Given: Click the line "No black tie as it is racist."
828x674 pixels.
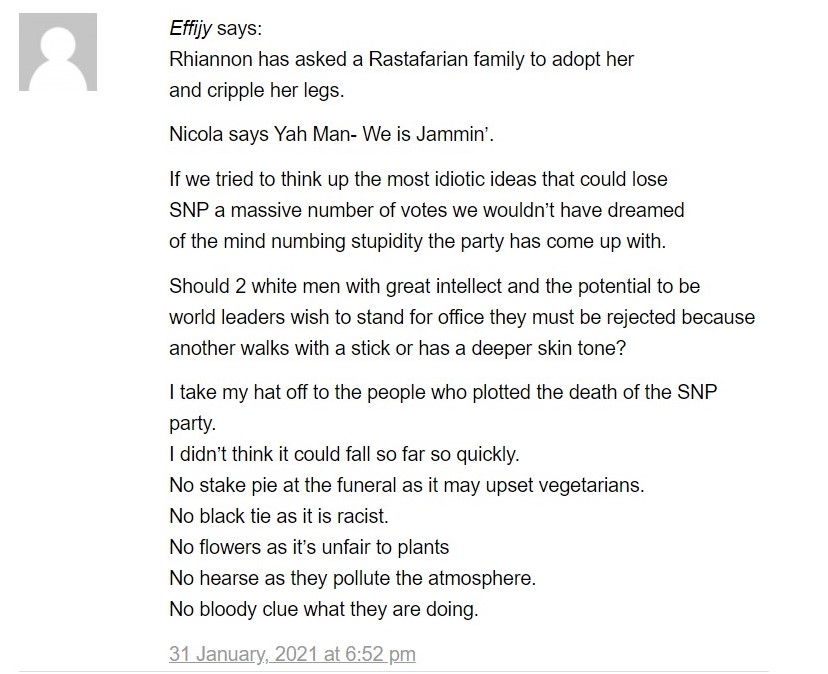Looking at the screenshot, I should coord(279,516).
